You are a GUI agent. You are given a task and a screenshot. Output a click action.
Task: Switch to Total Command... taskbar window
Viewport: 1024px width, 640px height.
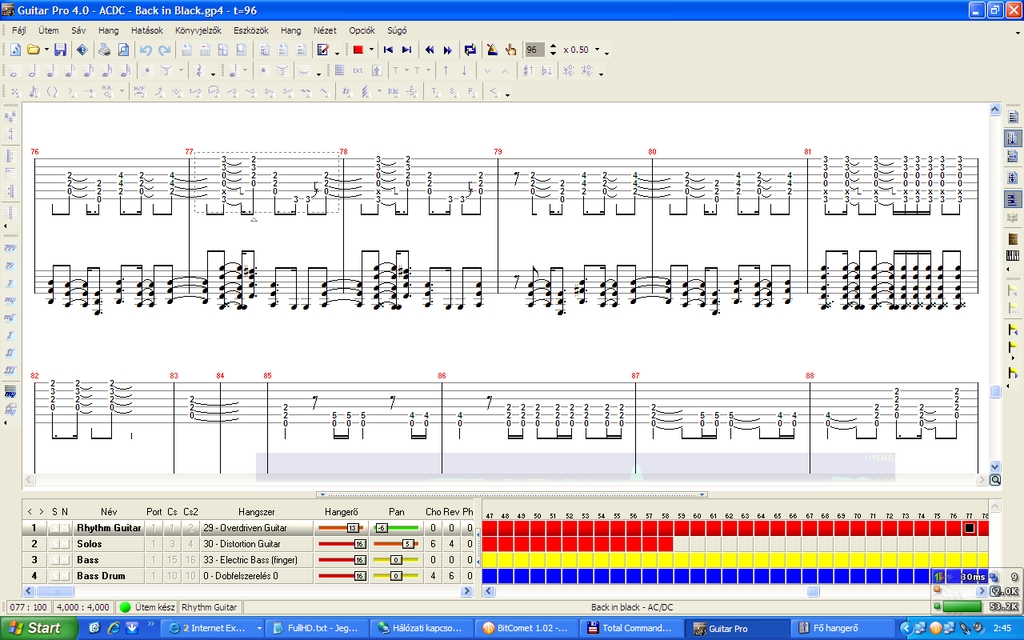click(632, 628)
